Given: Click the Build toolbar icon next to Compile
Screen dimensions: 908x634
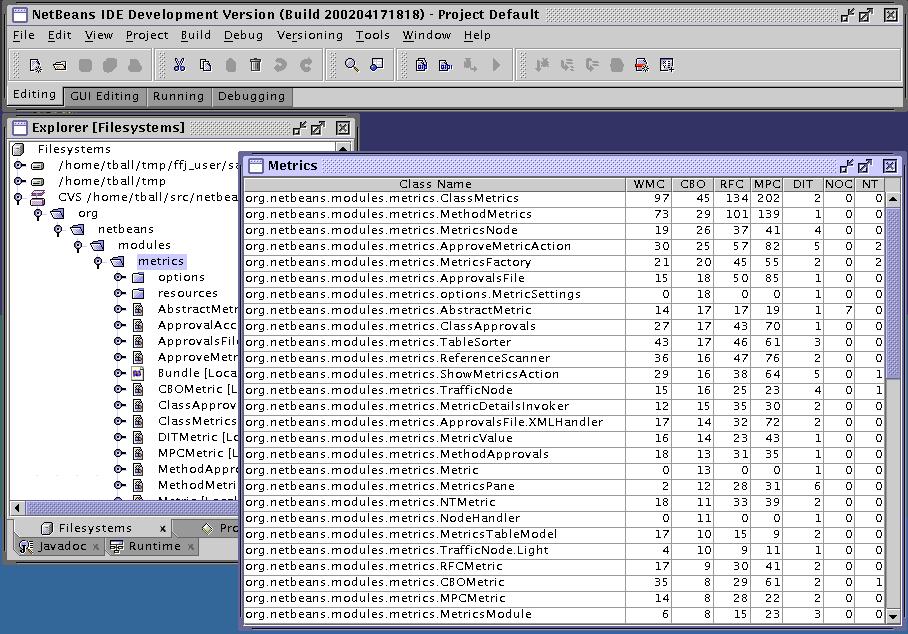Looking at the screenshot, I should (x=445, y=65).
